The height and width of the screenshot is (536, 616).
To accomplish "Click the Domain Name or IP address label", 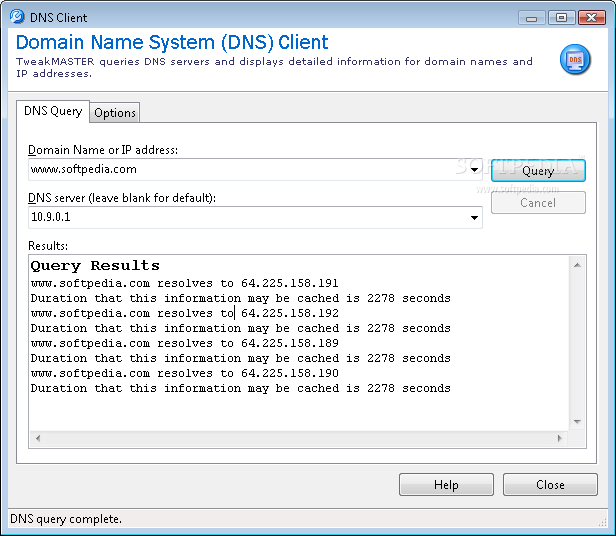I will point(103,150).
